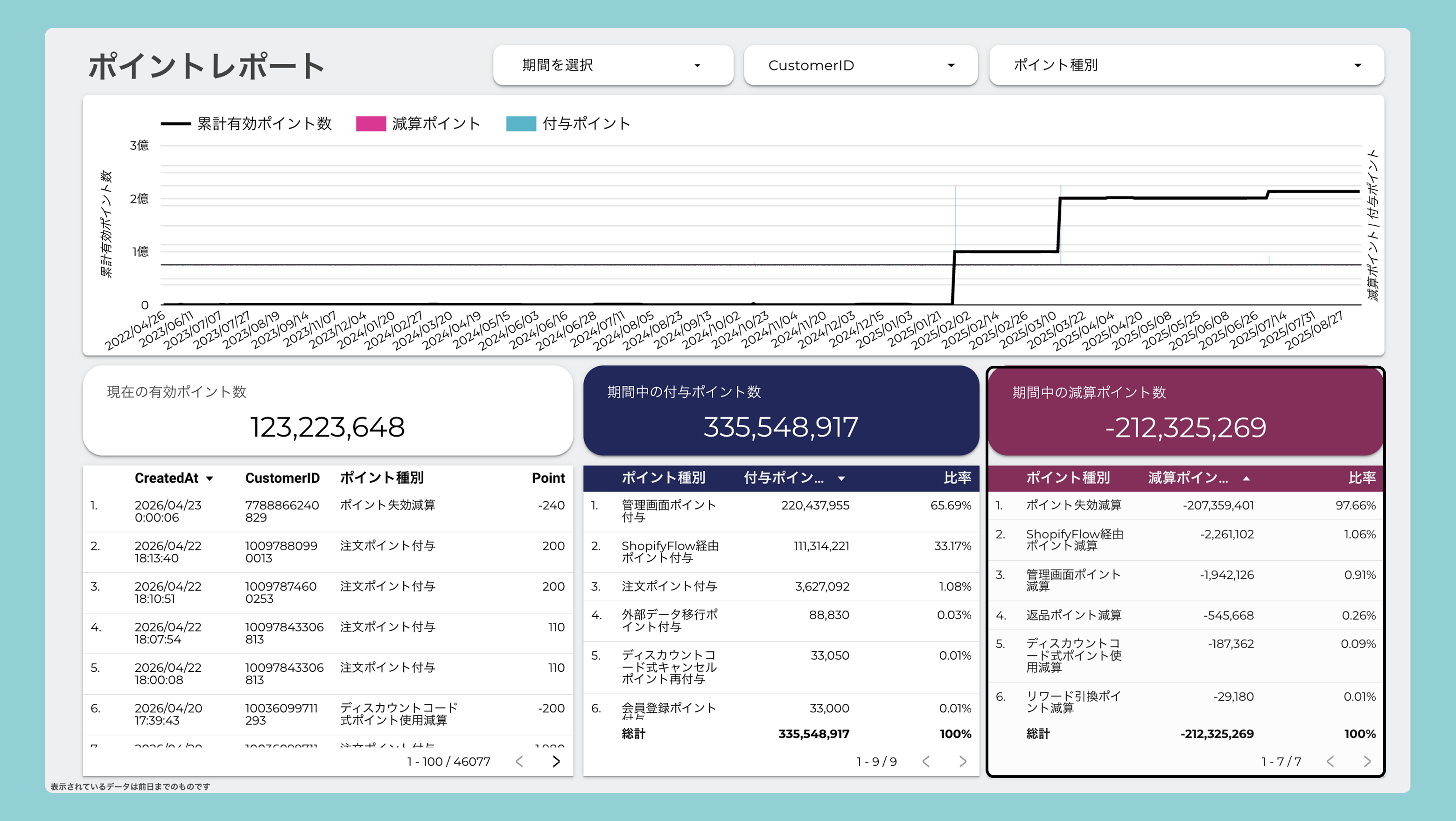Toggle 減算ポイント ascending sort arrow
The width and height of the screenshot is (1456, 821).
point(1246,479)
